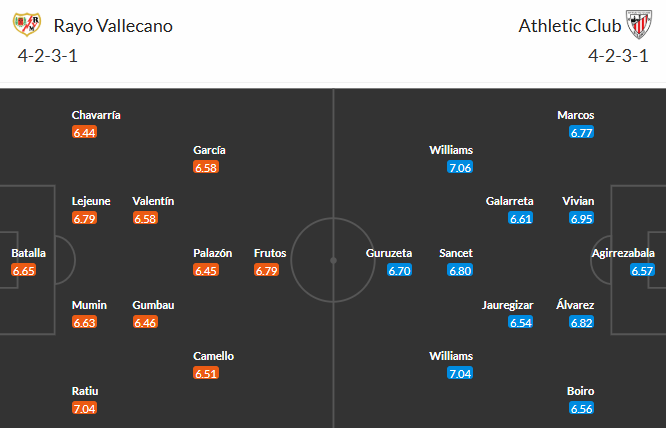Click Gumbau's 6.46 rating badge
Viewport: 666px width, 428px height.
(146, 322)
